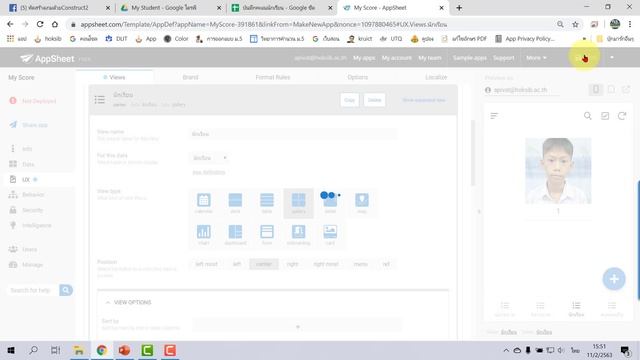Open Chrome from the Windows taskbar

[102, 350]
